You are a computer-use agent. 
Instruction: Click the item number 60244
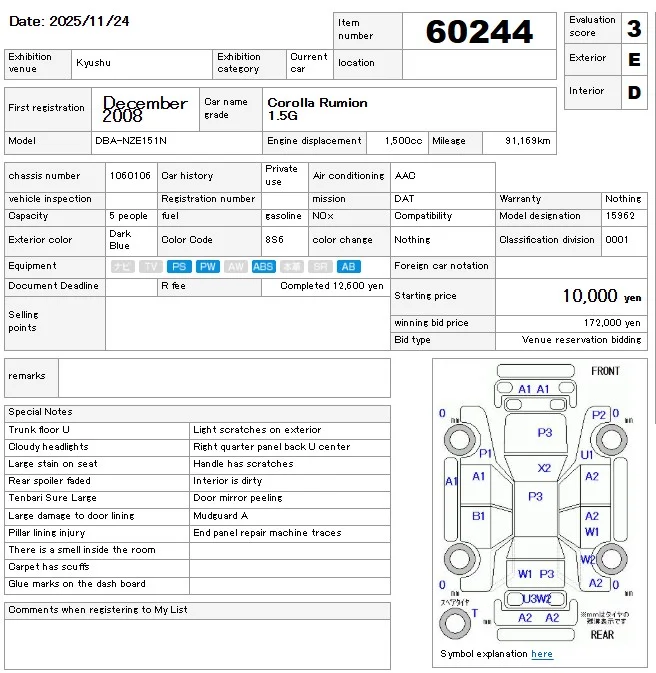pos(479,31)
